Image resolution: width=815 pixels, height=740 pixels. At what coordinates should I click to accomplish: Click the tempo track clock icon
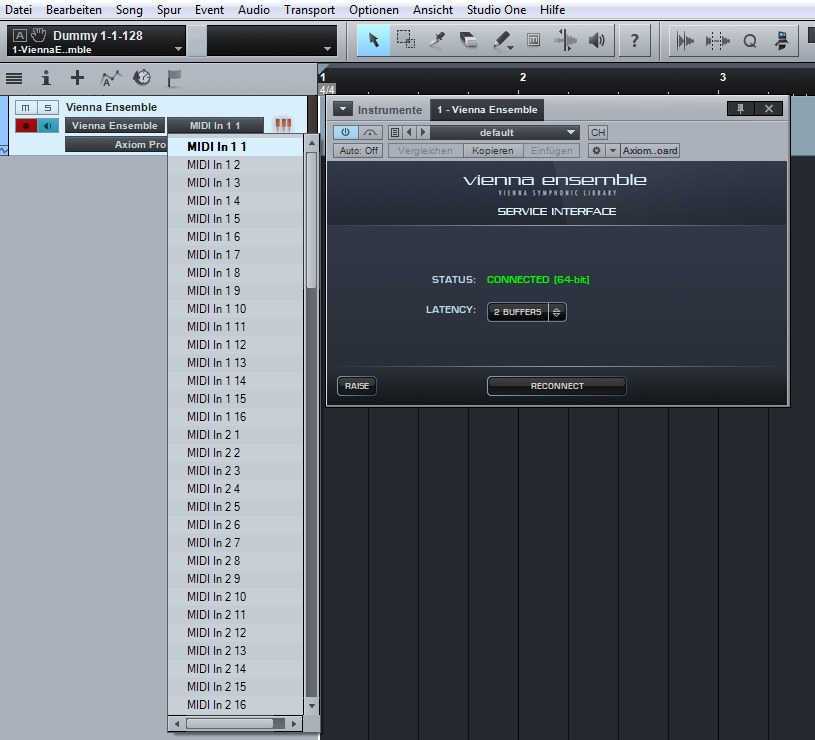point(142,78)
